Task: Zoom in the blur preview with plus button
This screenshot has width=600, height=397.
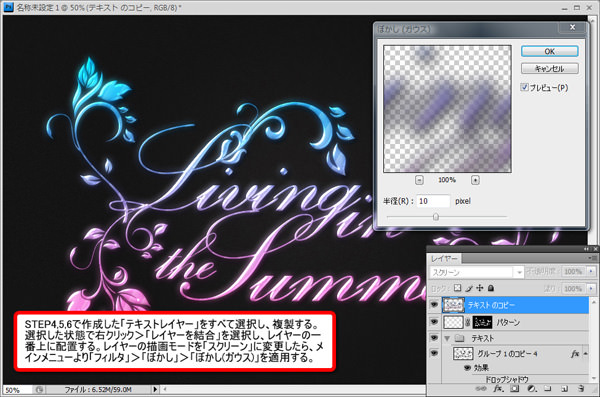Action: click(475, 180)
